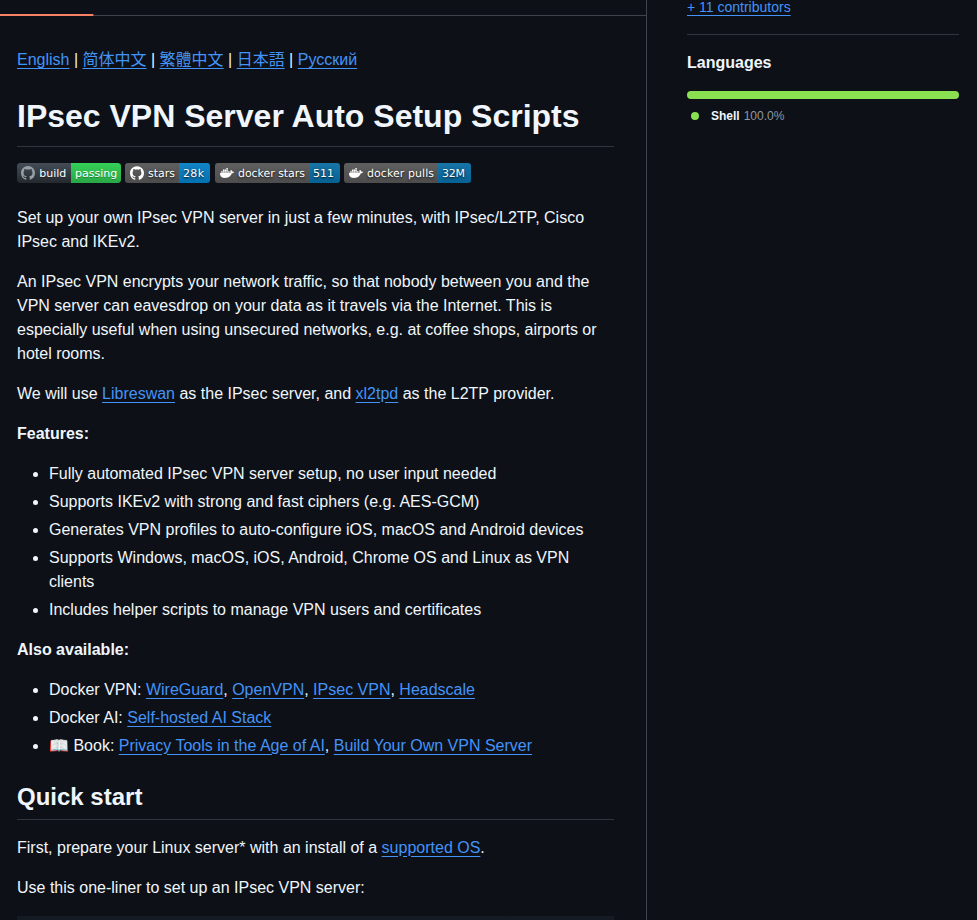
Task: Open the WireGuard Docker VPN link
Action: tap(184, 690)
